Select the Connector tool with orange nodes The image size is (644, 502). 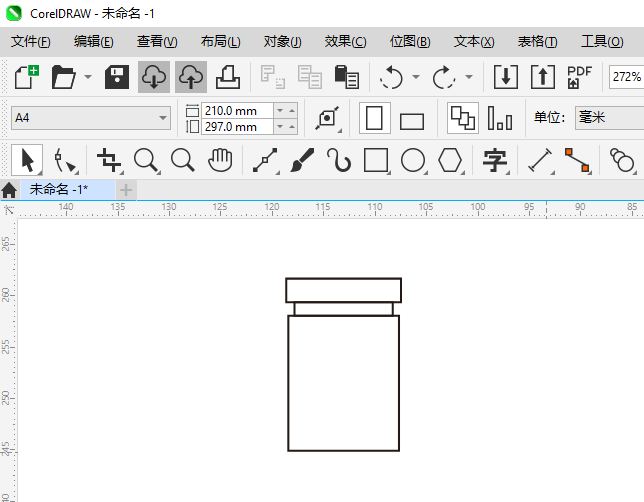pyautogui.click(x=577, y=160)
